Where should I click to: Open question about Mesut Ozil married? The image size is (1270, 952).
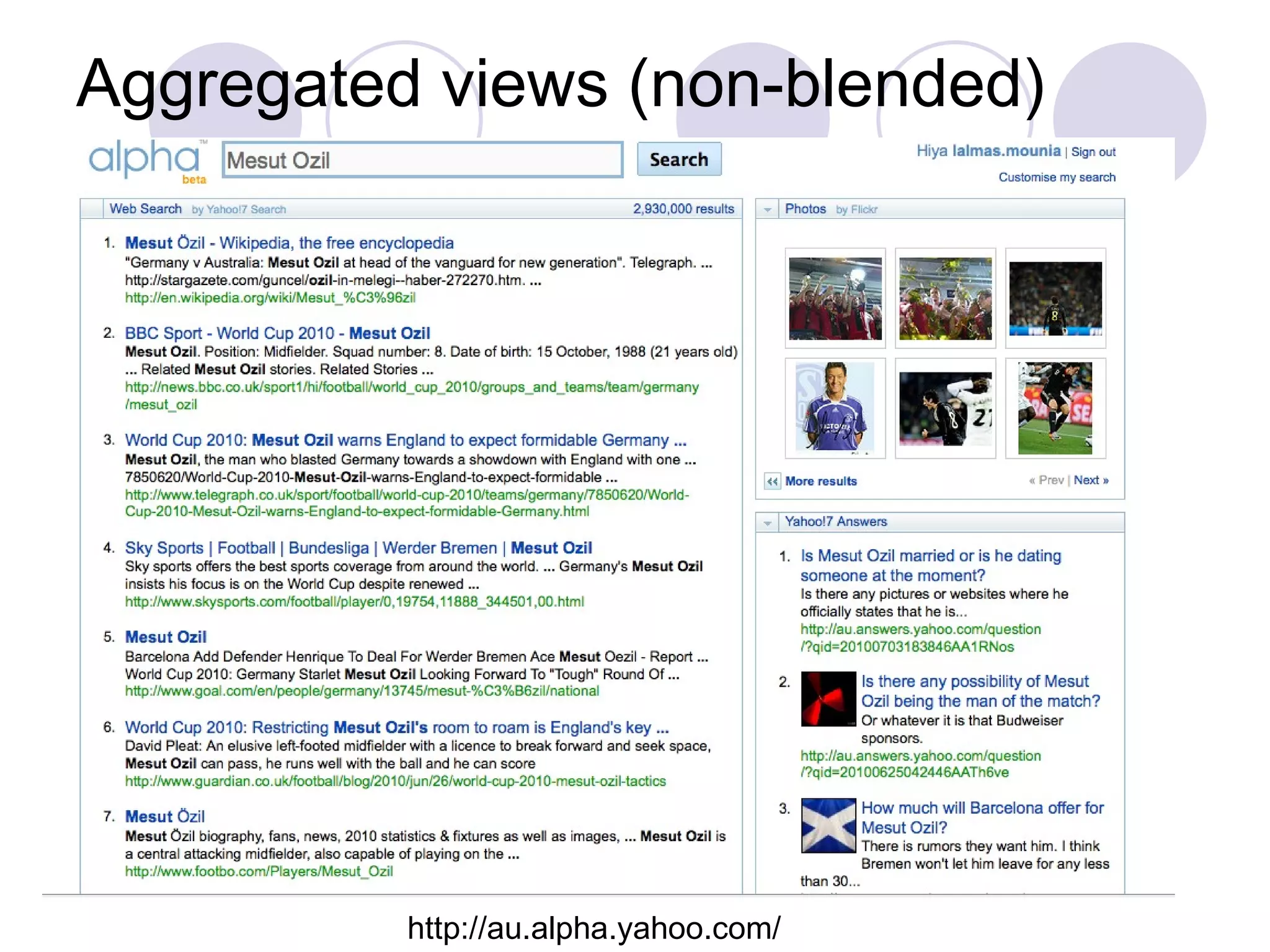coord(930,565)
